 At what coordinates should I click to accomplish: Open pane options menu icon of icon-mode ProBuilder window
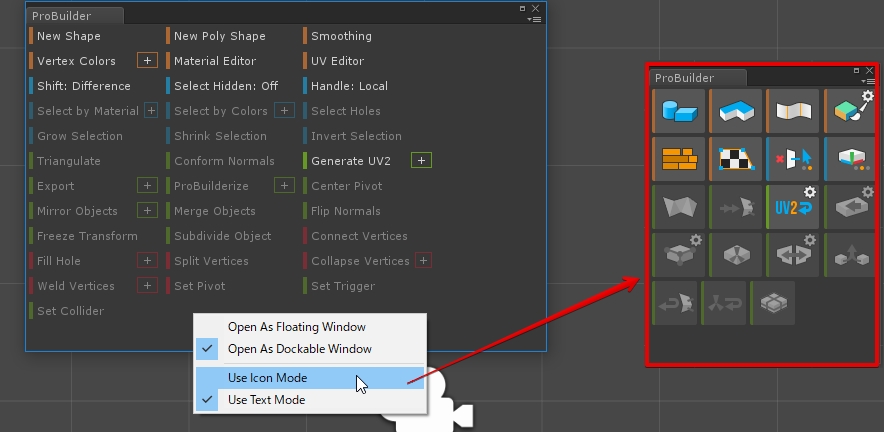click(x=870, y=82)
